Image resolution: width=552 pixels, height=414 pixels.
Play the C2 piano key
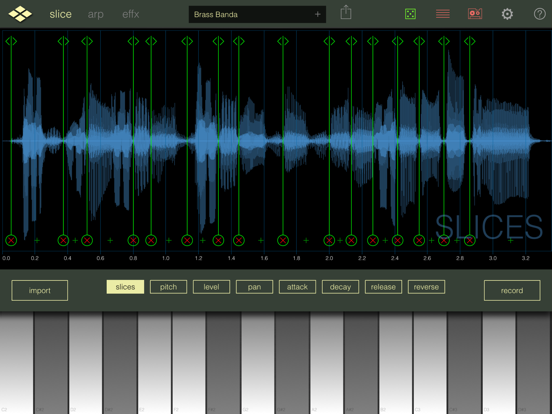click(x=17, y=363)
